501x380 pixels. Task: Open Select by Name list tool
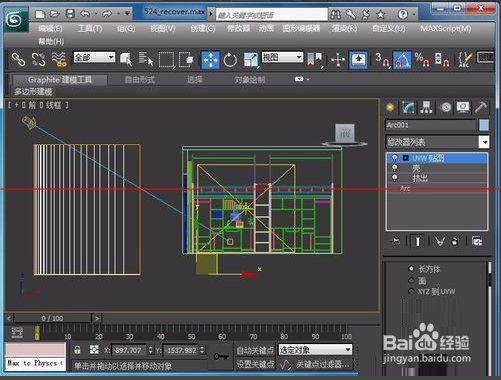pos(146,60)
